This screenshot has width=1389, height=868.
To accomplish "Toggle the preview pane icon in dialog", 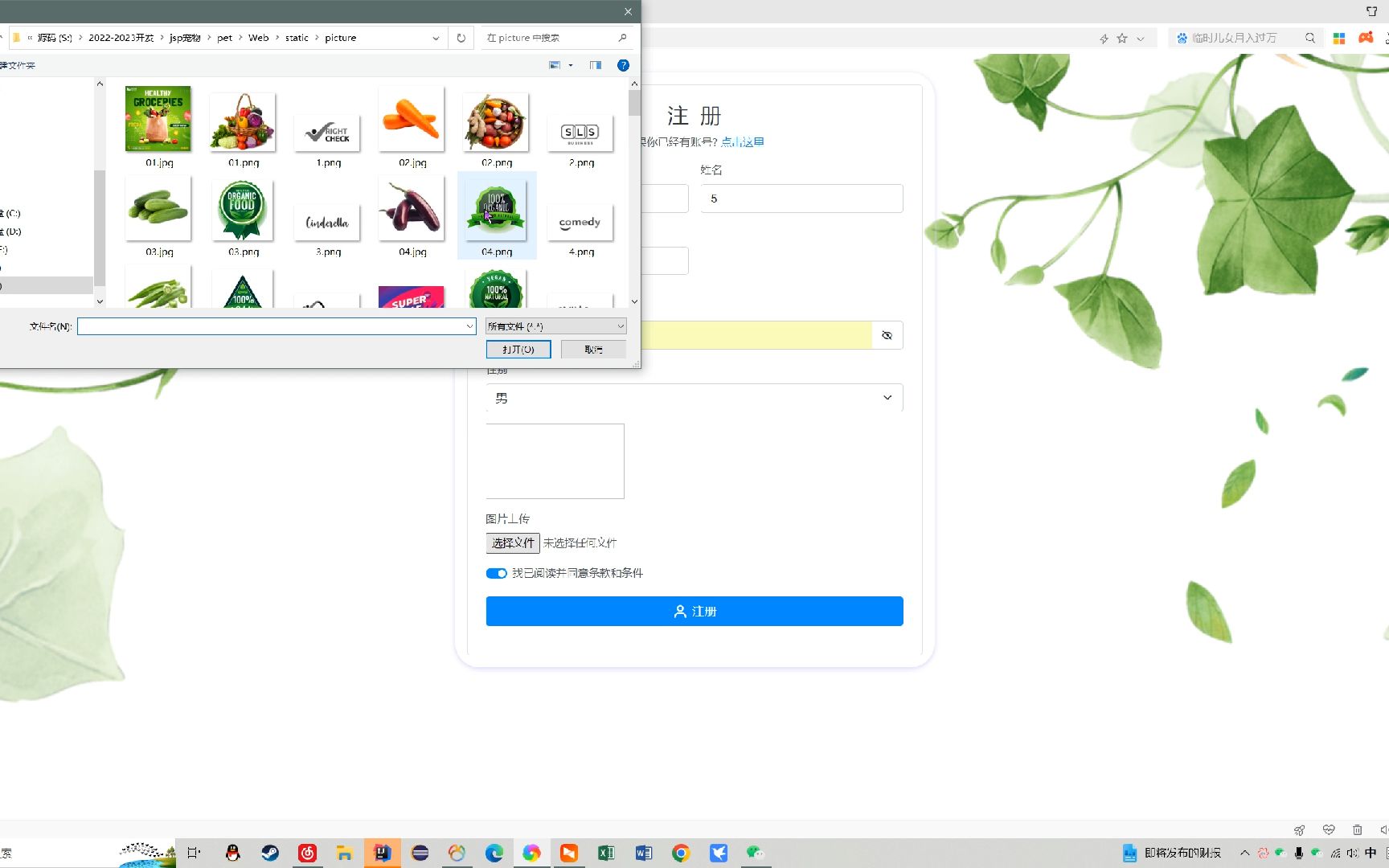I will point(596,65).
